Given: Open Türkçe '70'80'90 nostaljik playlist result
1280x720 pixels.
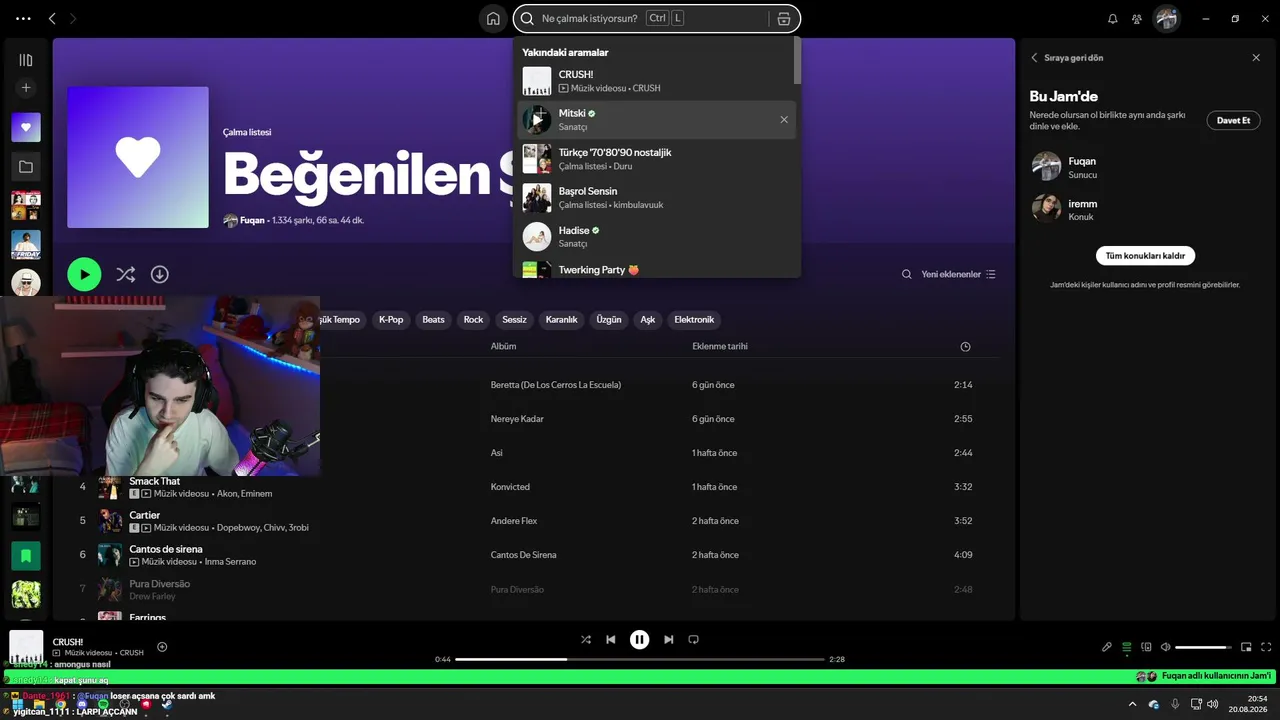Looking at the screenshot, I should 657,159.
